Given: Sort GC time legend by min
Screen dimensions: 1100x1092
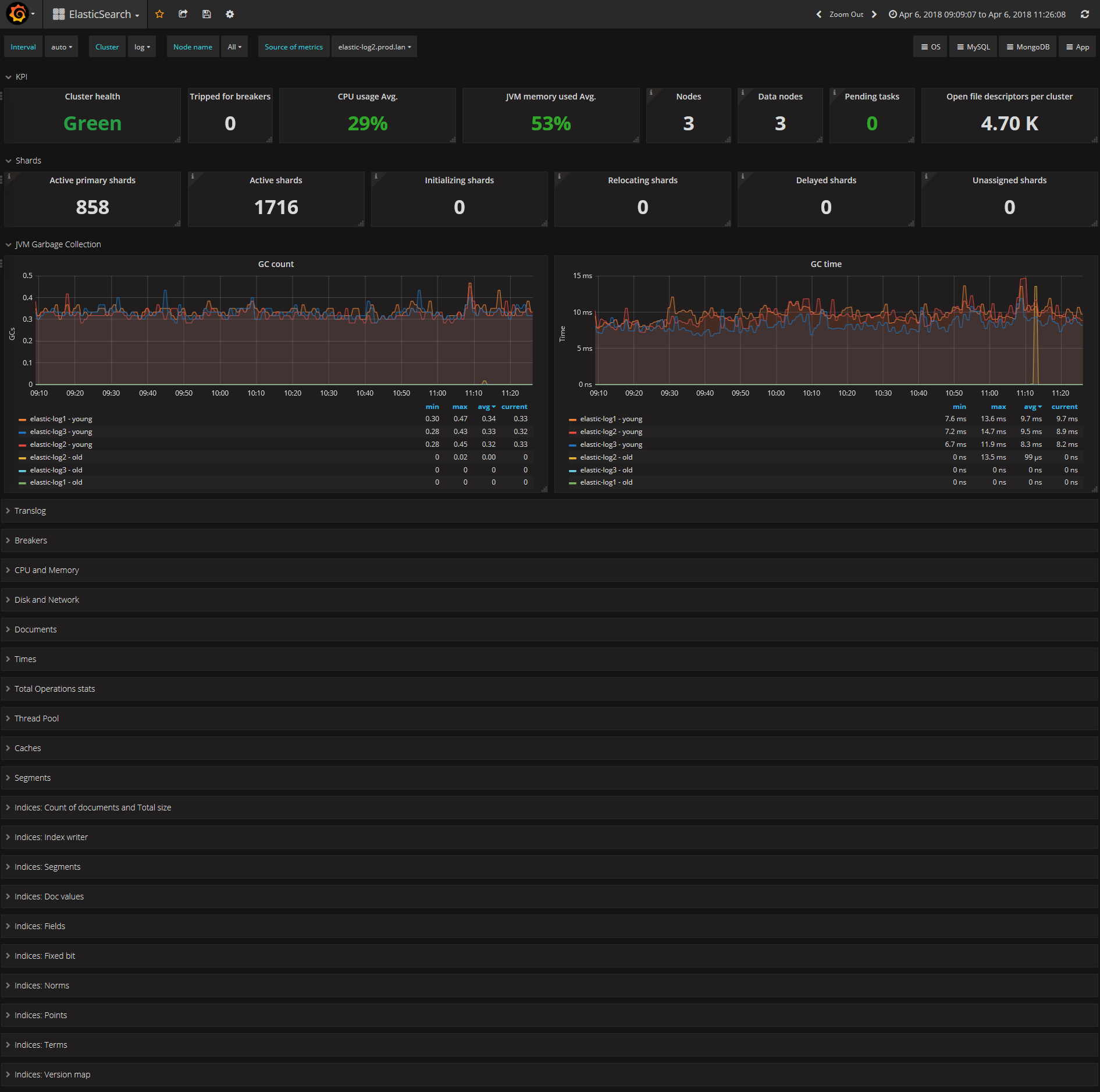Looking at the screenshot, I should point(959,407).
